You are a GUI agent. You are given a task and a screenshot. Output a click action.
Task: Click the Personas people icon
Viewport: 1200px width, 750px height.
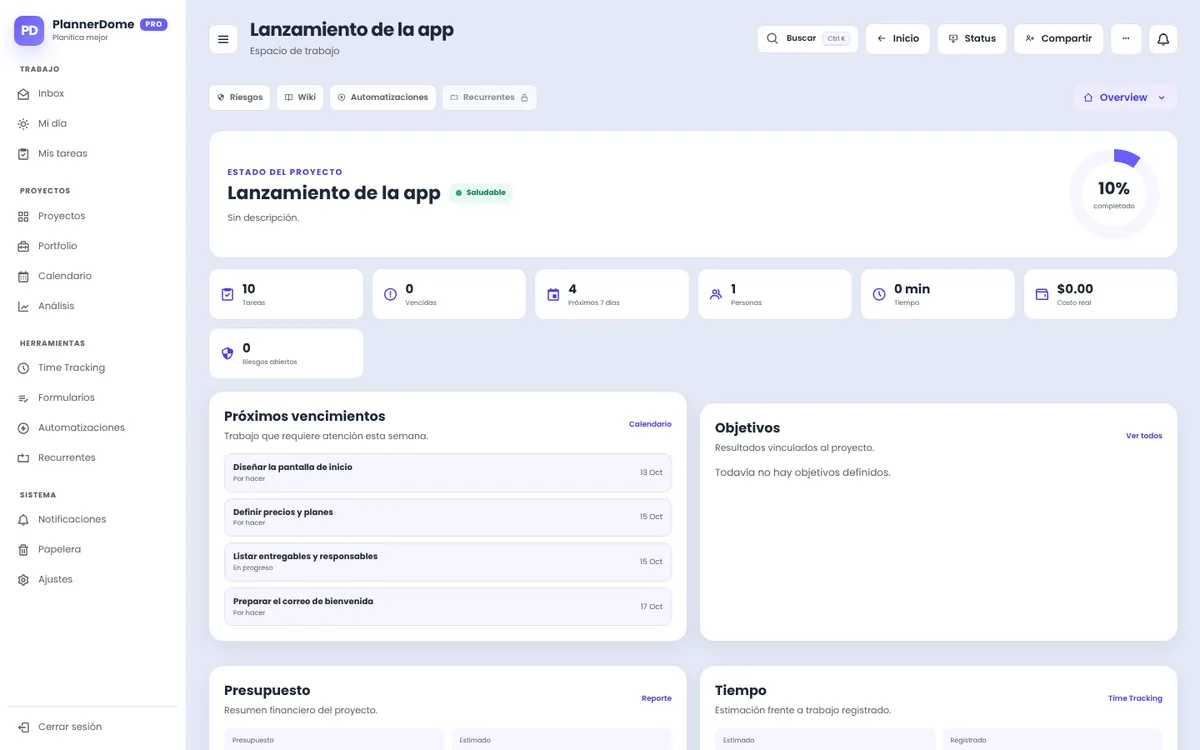click(x=716, y=294)
